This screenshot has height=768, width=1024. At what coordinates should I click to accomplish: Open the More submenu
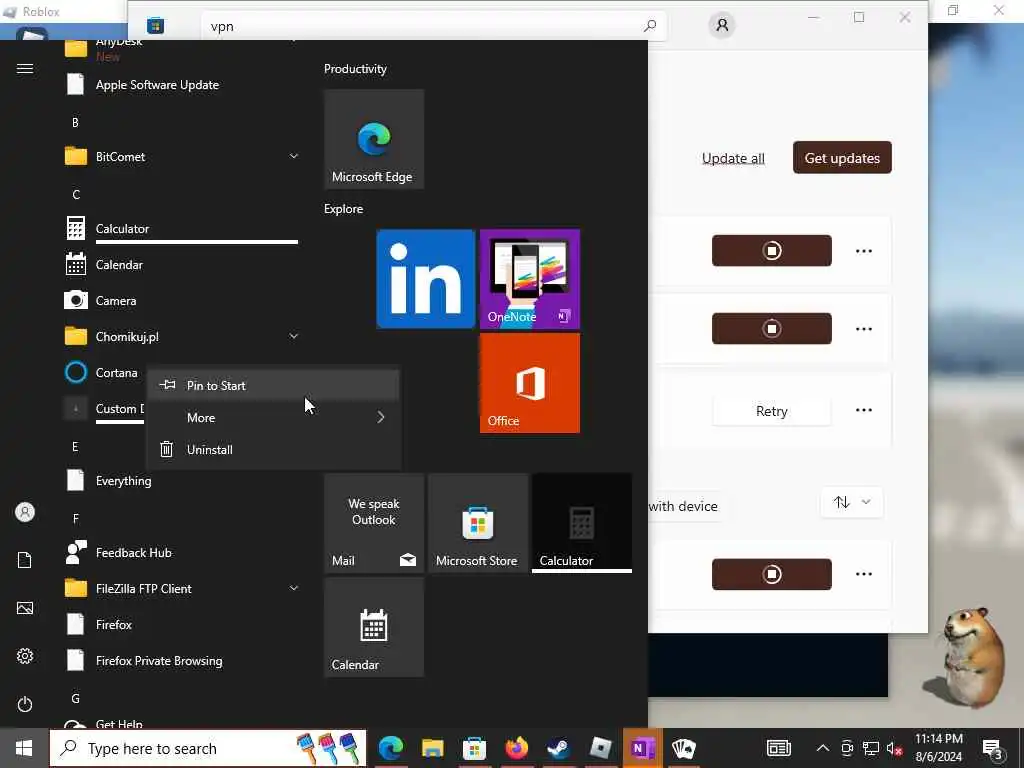pos(274,417)
